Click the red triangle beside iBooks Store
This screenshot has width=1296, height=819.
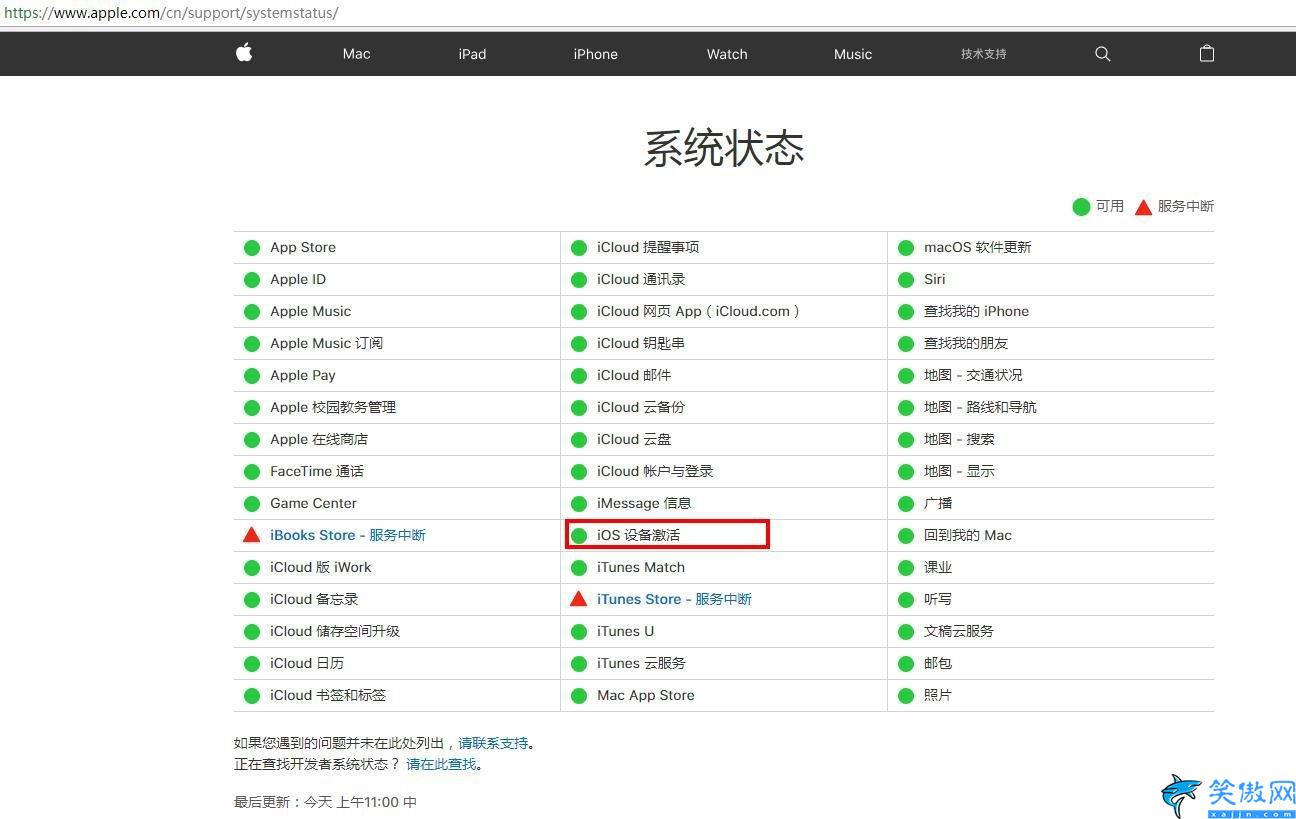coord(252,535)
